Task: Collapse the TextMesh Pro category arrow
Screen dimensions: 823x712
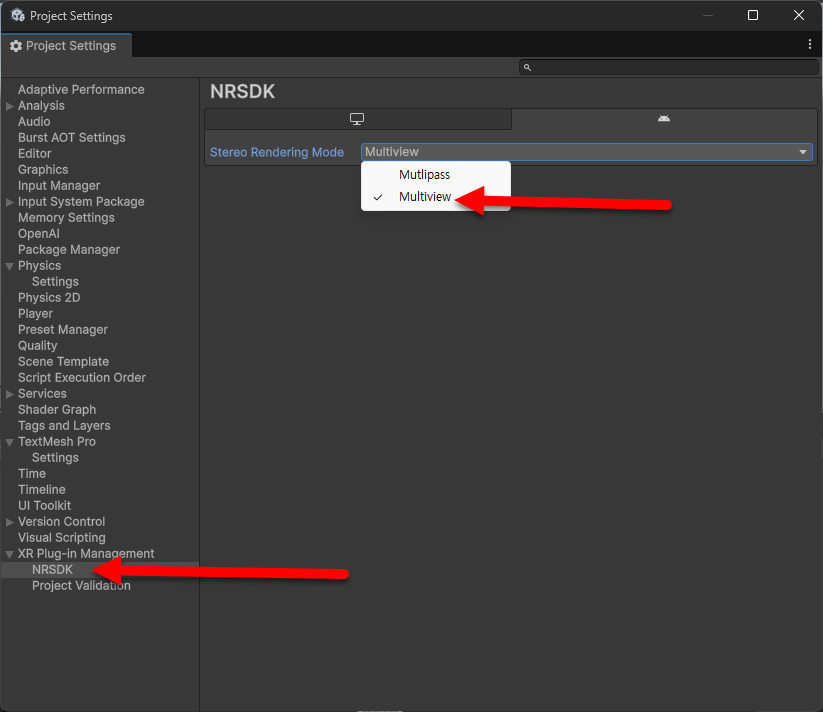Action: 9,442
